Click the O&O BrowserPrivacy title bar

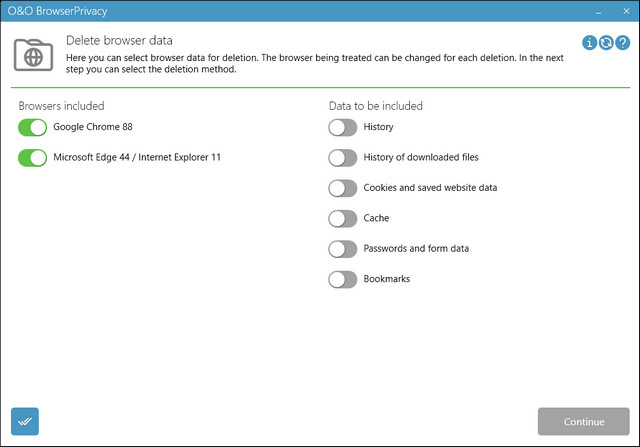pyautogui.click(x=300, y=11)
